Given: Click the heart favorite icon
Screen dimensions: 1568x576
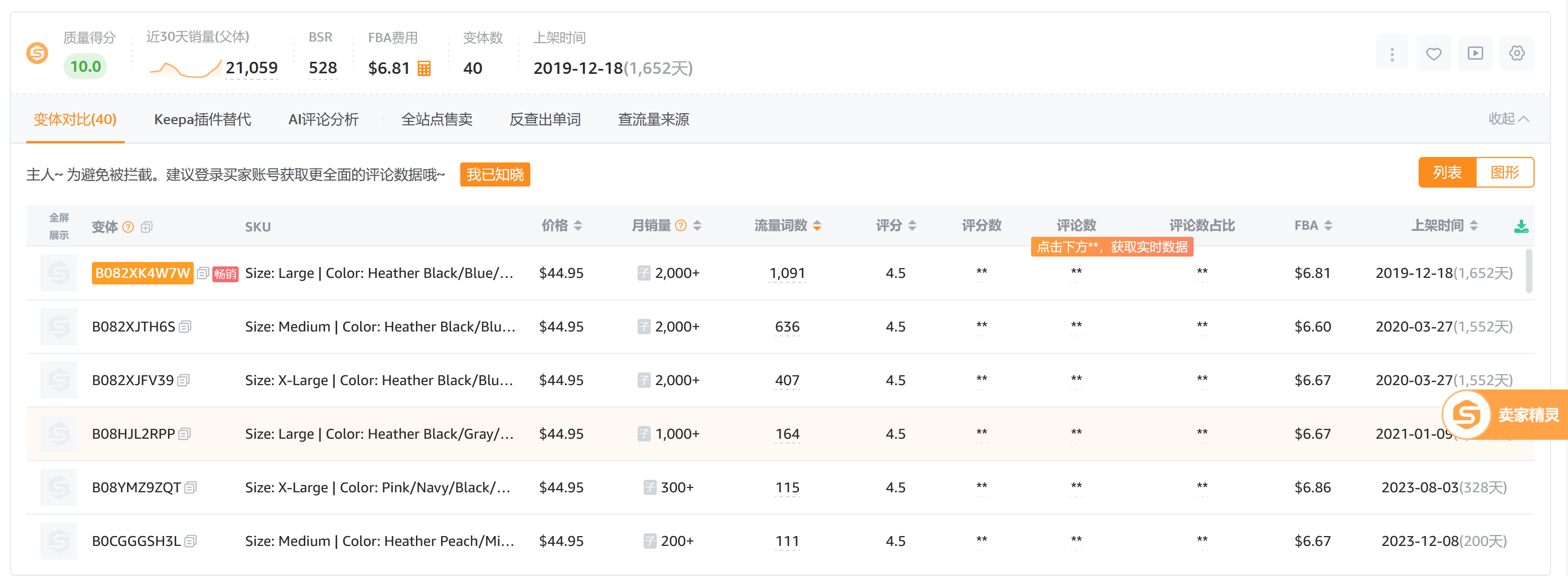Looking at the screenshot, I should tap(1433, 54).
